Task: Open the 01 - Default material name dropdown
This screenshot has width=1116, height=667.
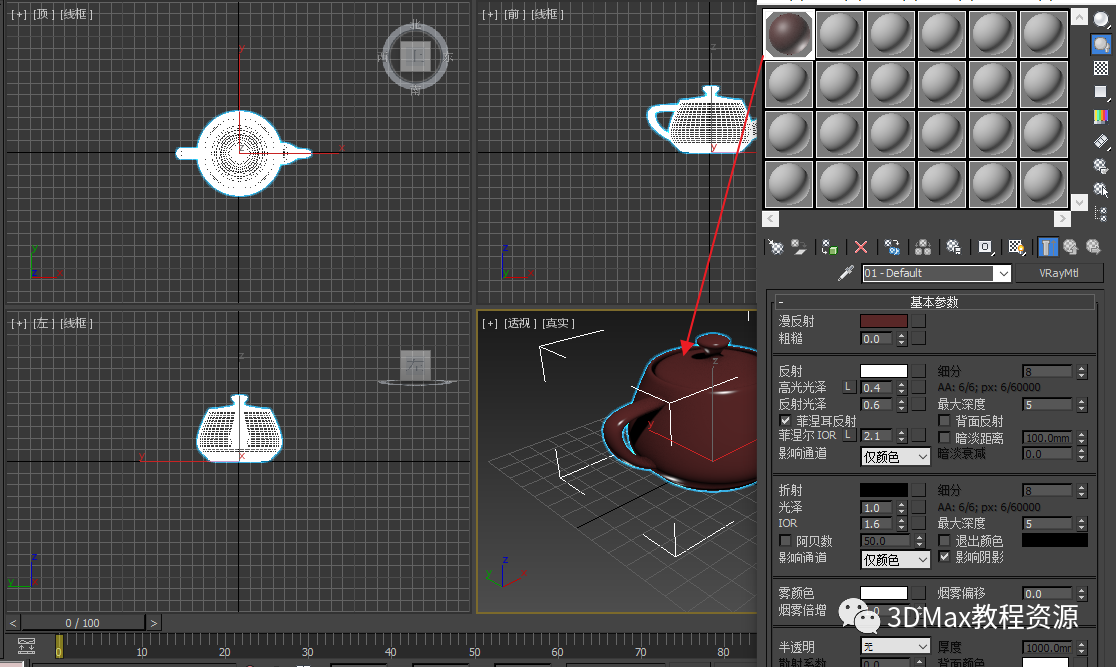Action: (x=1002, y=273)
